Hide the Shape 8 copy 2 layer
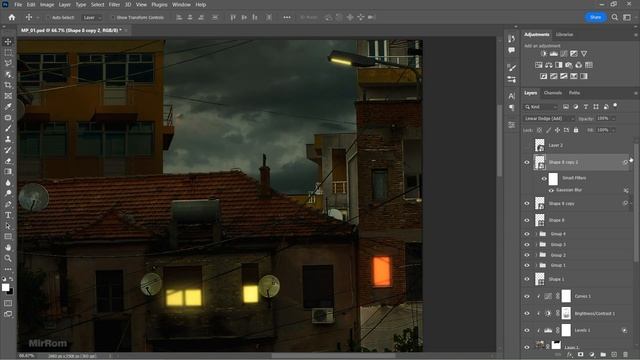 [527, 162]
